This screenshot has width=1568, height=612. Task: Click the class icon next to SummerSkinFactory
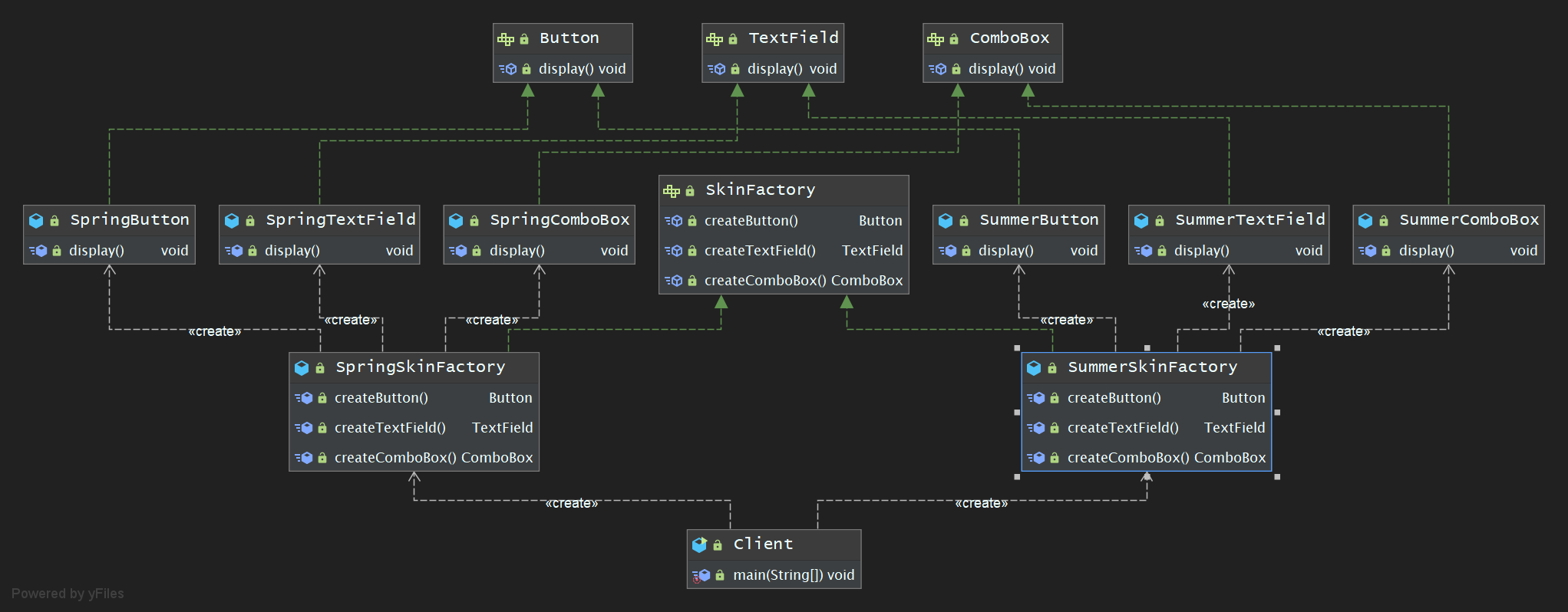pyautogui.click(x=1034, y=368)
